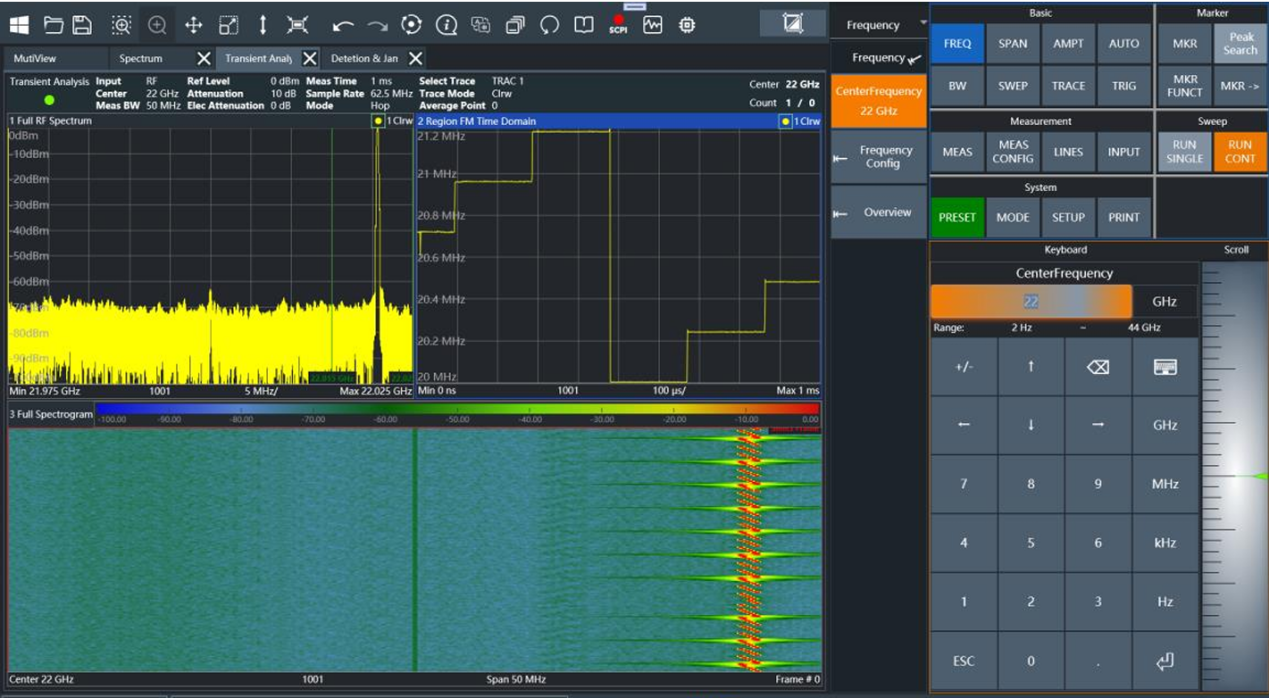Screen dimensions: 1269x698
Task: Click the AMPT button
Action: click(x=1068, y=44)
